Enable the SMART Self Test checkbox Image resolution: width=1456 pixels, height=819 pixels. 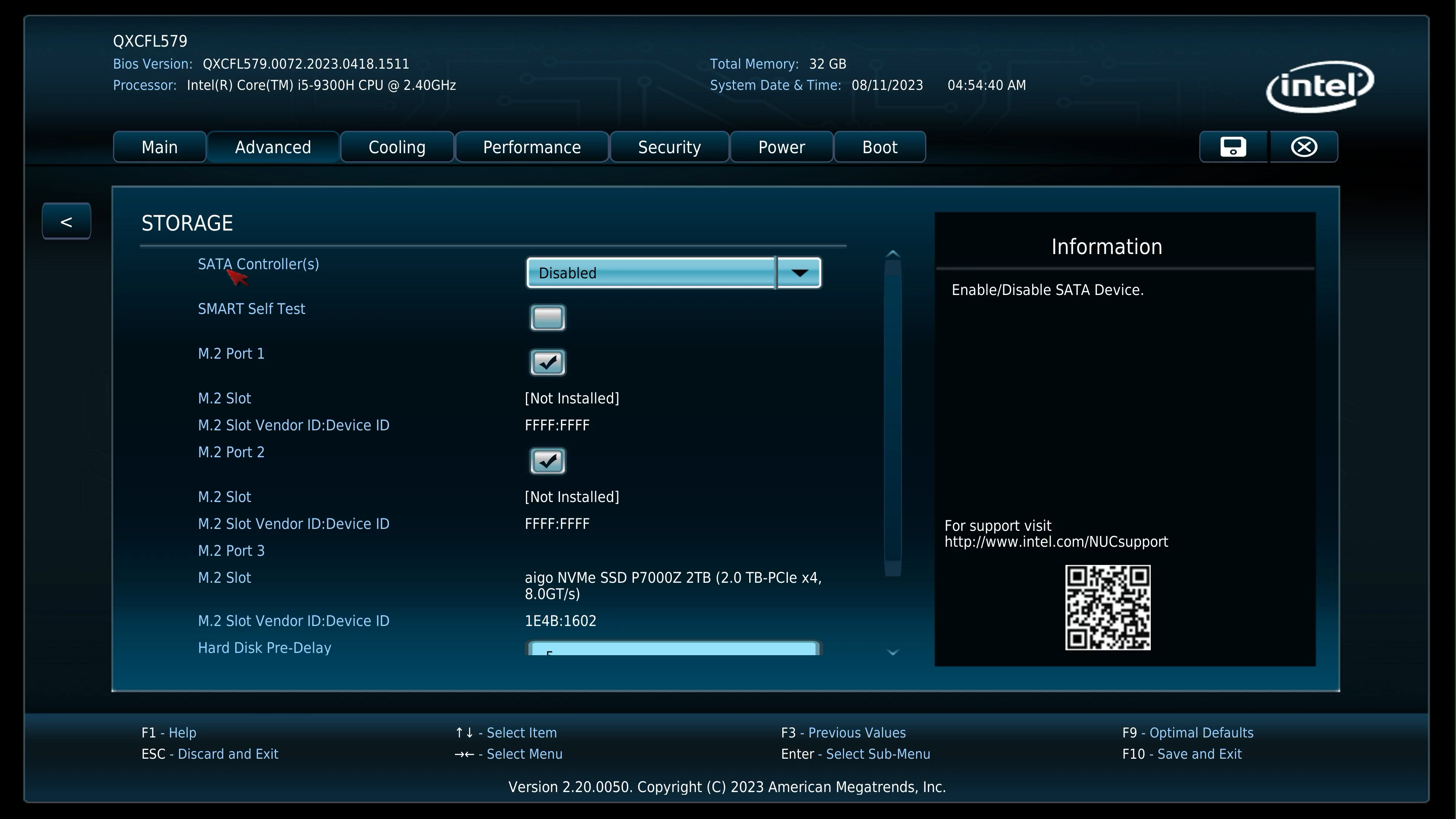(547, 318)
